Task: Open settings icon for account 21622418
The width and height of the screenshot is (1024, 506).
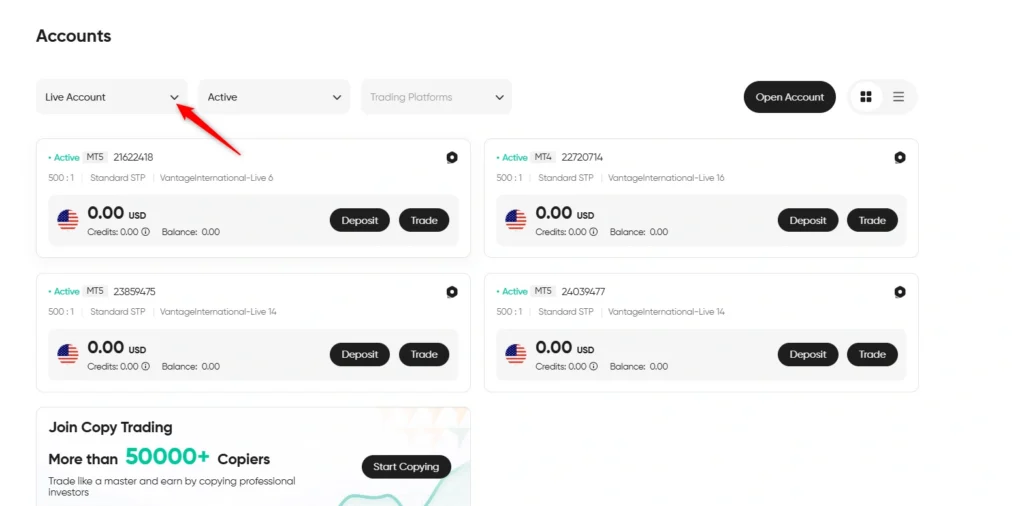Action: click(452, 157)
